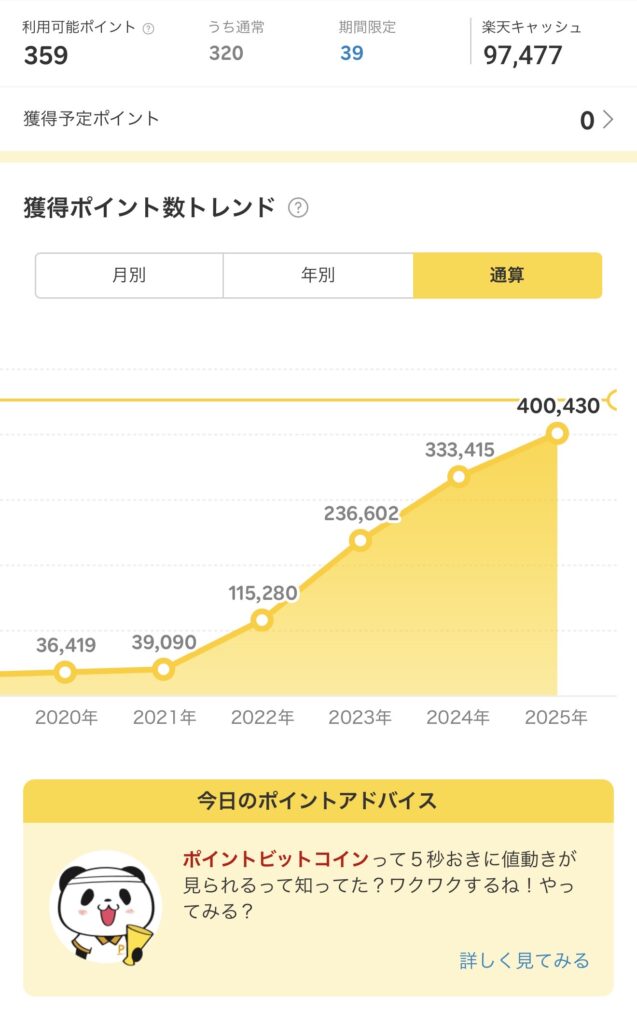Tap the 今日のポイントアドバイス header
Image resolution: width=637 pixels, height=1024 pixels.
point(317,800)
